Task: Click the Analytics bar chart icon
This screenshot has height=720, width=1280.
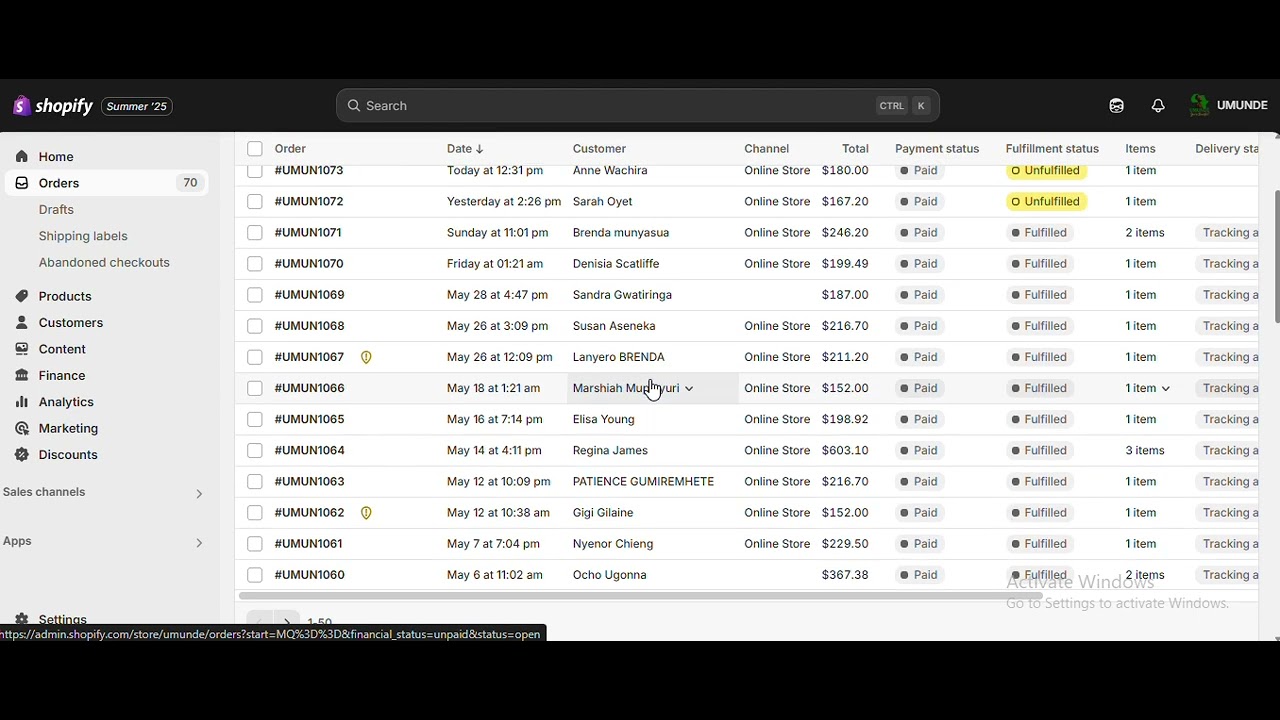Action: coord(22,402)
